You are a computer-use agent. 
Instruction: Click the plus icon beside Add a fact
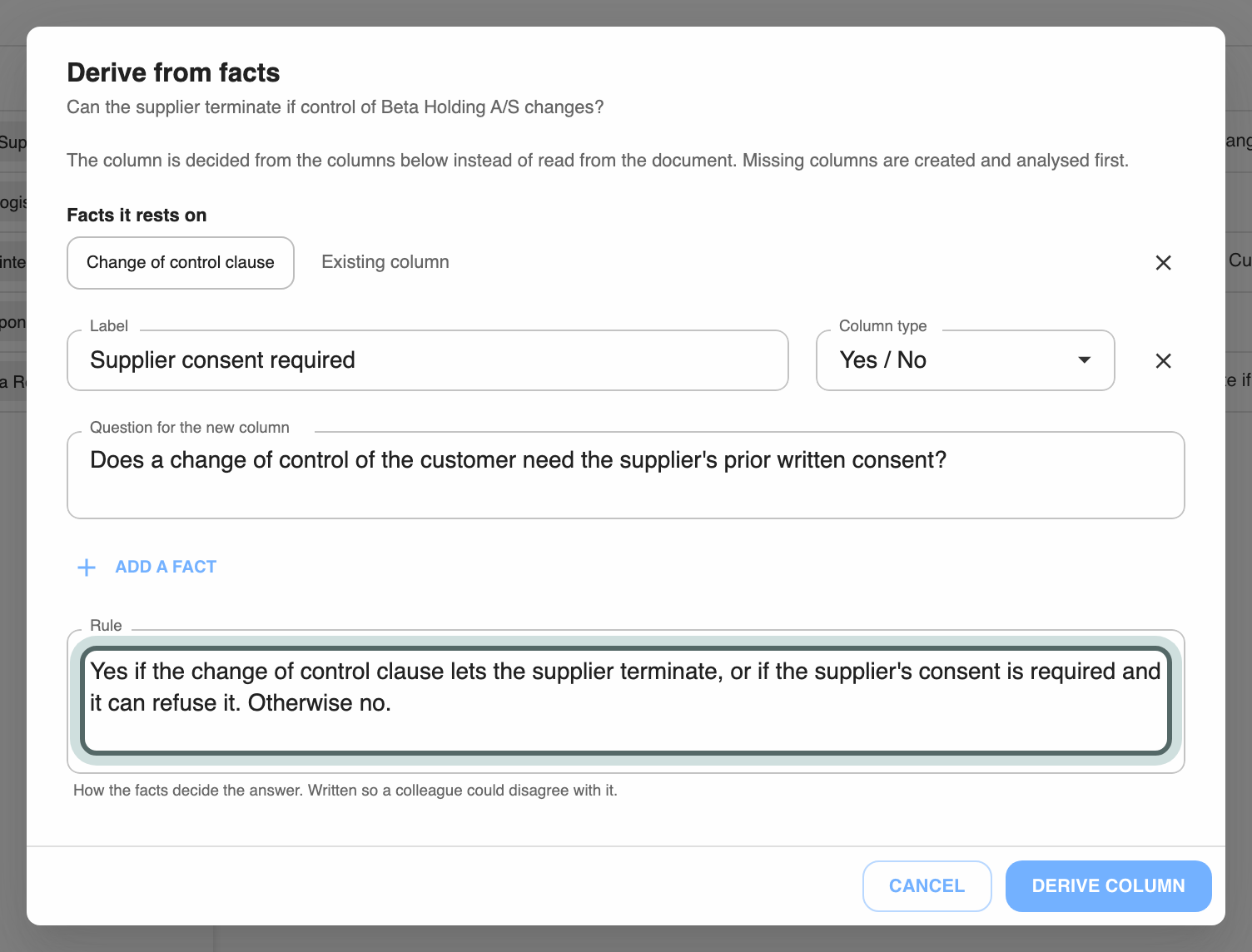coord(87,568)
